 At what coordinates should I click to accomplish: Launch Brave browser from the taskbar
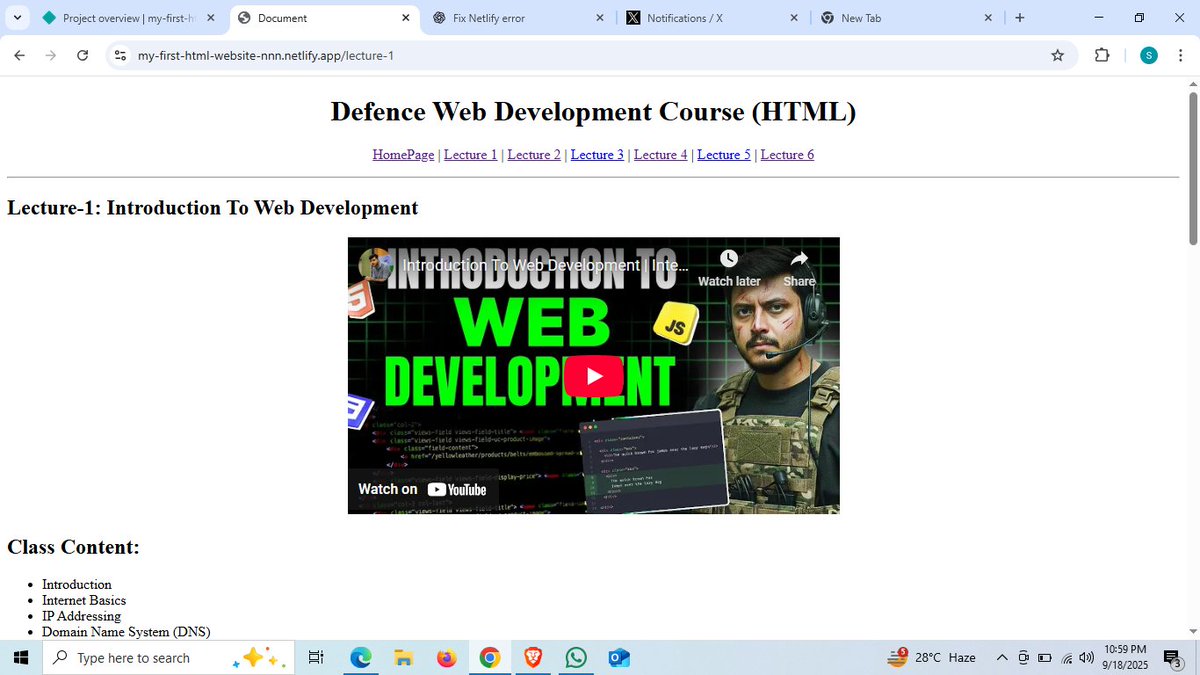533,657
